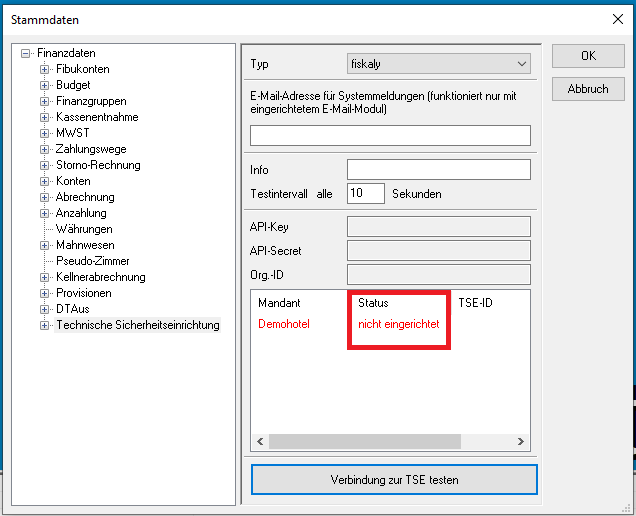Image resolution: width=636 pixels, height=516 pixels.
Task: Expand the DTAus plus icon
Action: click(x=44, y=309)
